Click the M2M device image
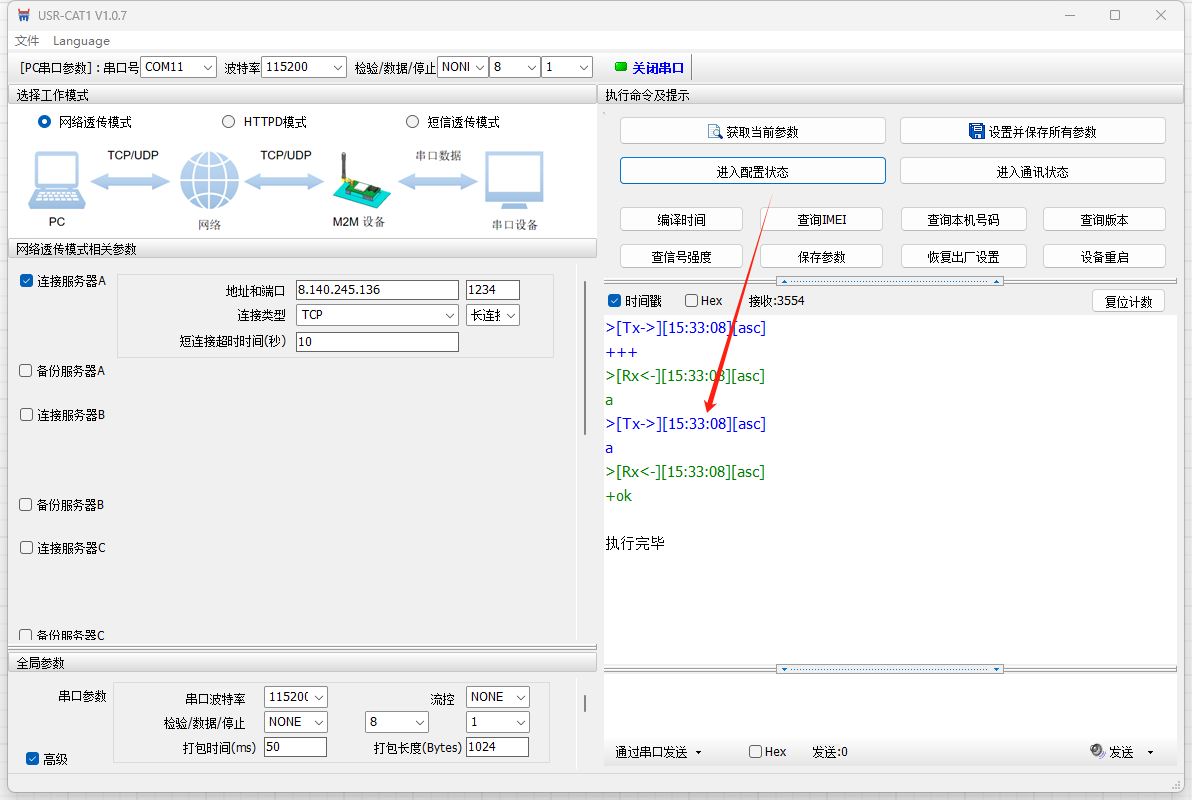Screen dimensions: 1192x800 [356, 183]
